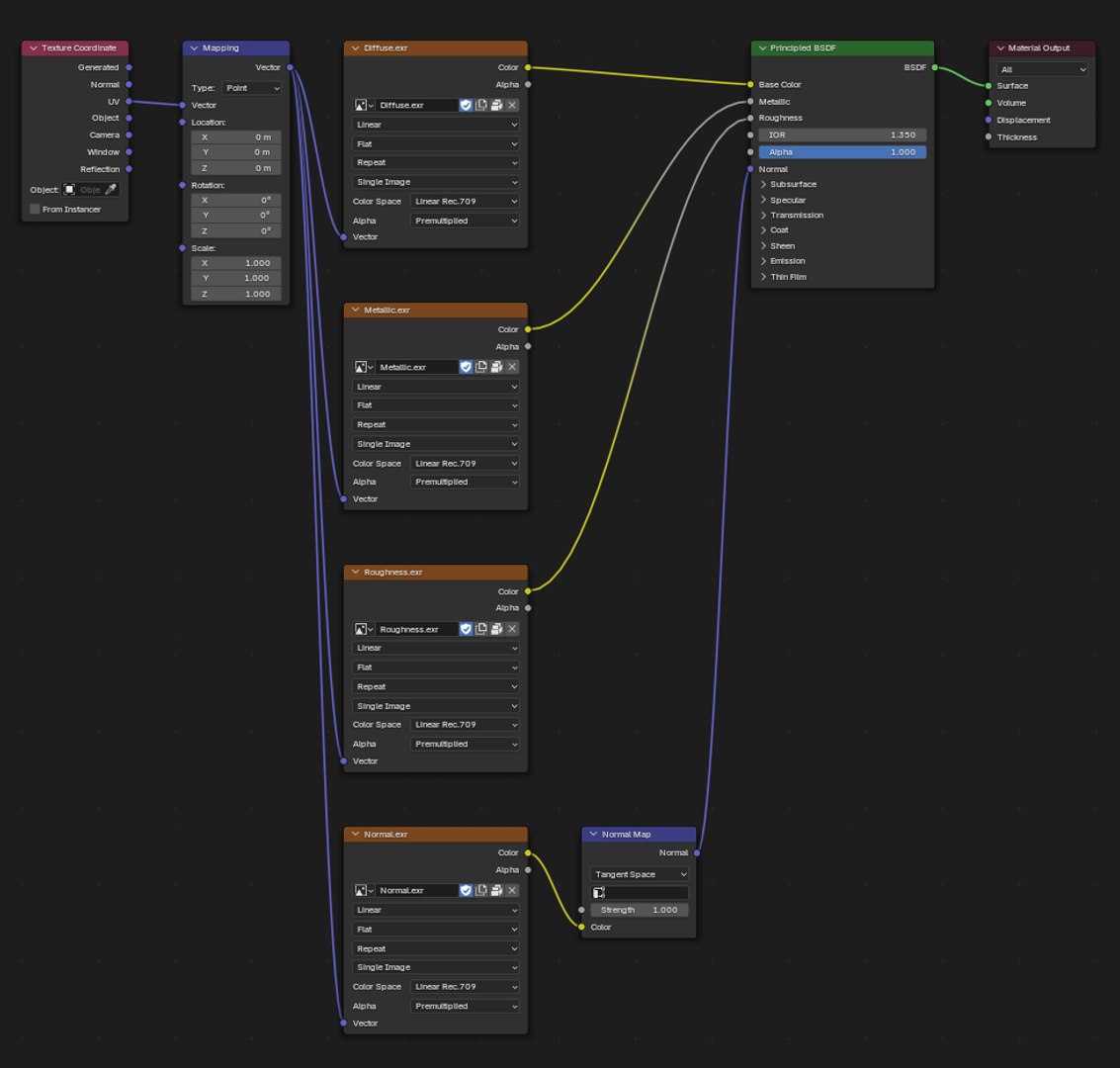Open Roughness.exr Repeat extension dropdown
This screenshot has width=1120, height=1068.
click(x=436, y=686)
